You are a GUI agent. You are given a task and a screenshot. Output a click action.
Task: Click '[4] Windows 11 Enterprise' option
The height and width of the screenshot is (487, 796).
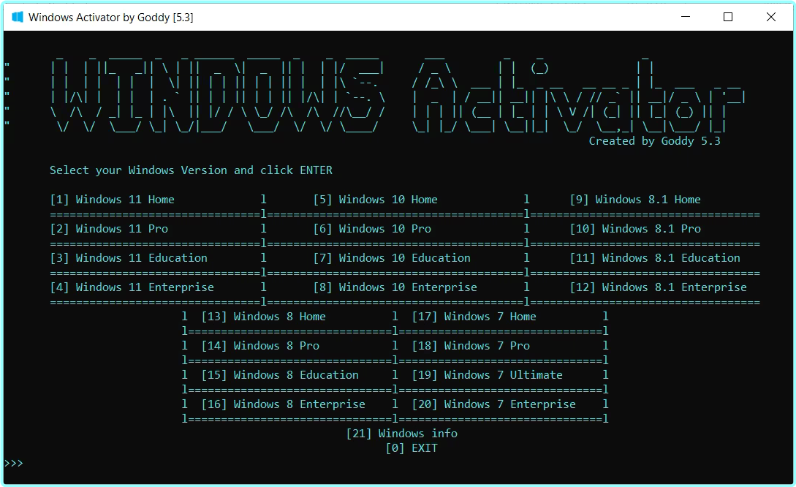132,287
